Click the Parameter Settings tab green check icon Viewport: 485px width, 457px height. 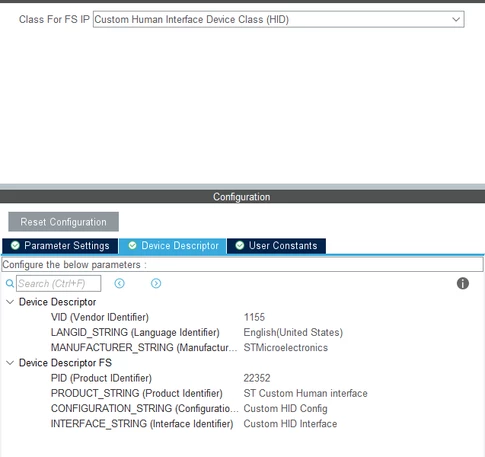tap(15, 246)
